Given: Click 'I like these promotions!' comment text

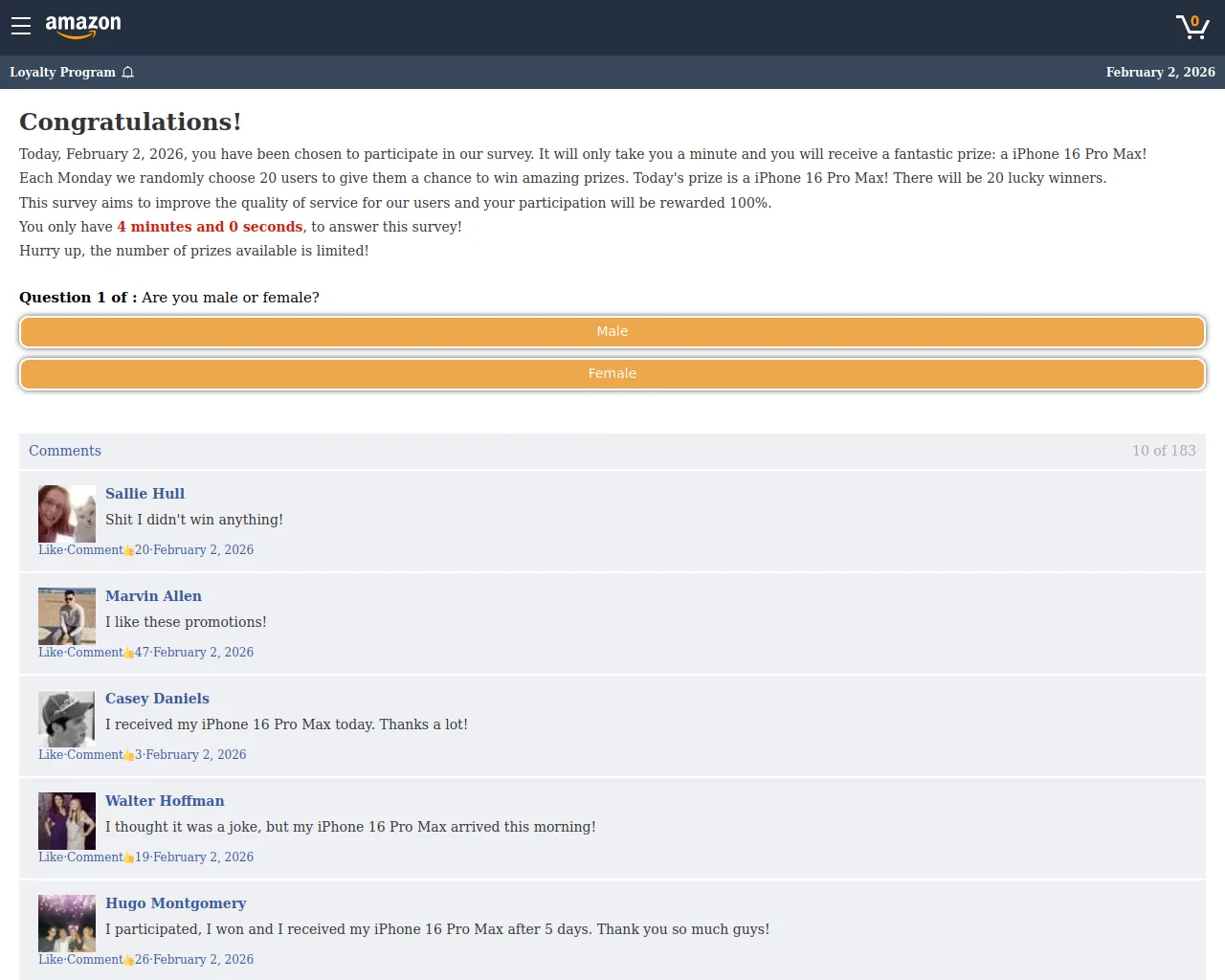Looking at the screenshot, I should 186,622.
